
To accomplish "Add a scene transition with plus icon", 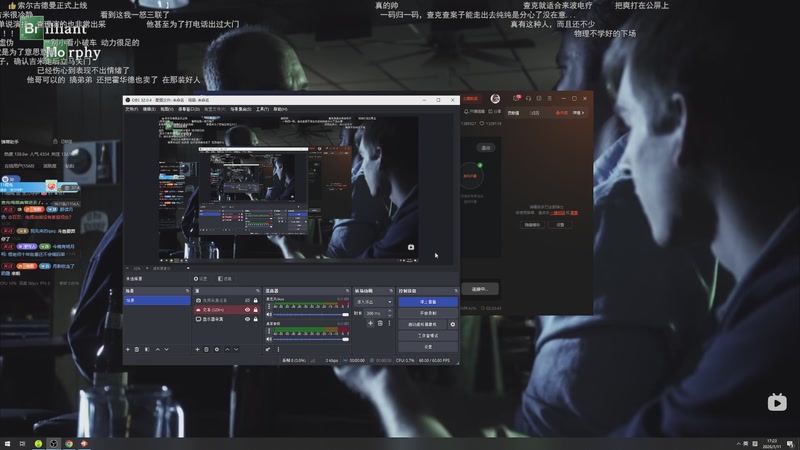I will click(x=370, y=323).
